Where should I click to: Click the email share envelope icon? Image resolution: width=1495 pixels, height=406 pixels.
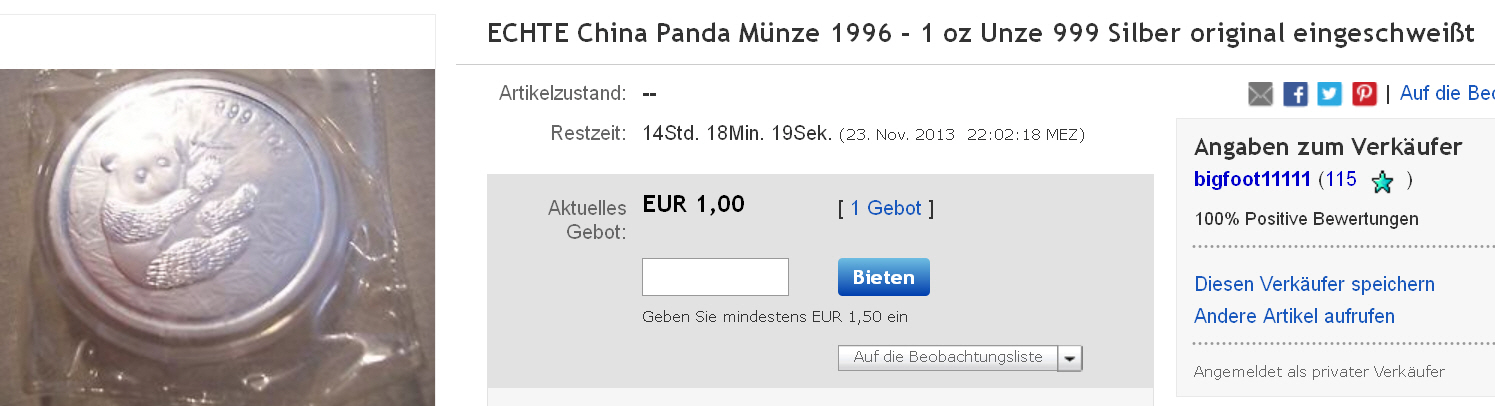(1261, 94)
